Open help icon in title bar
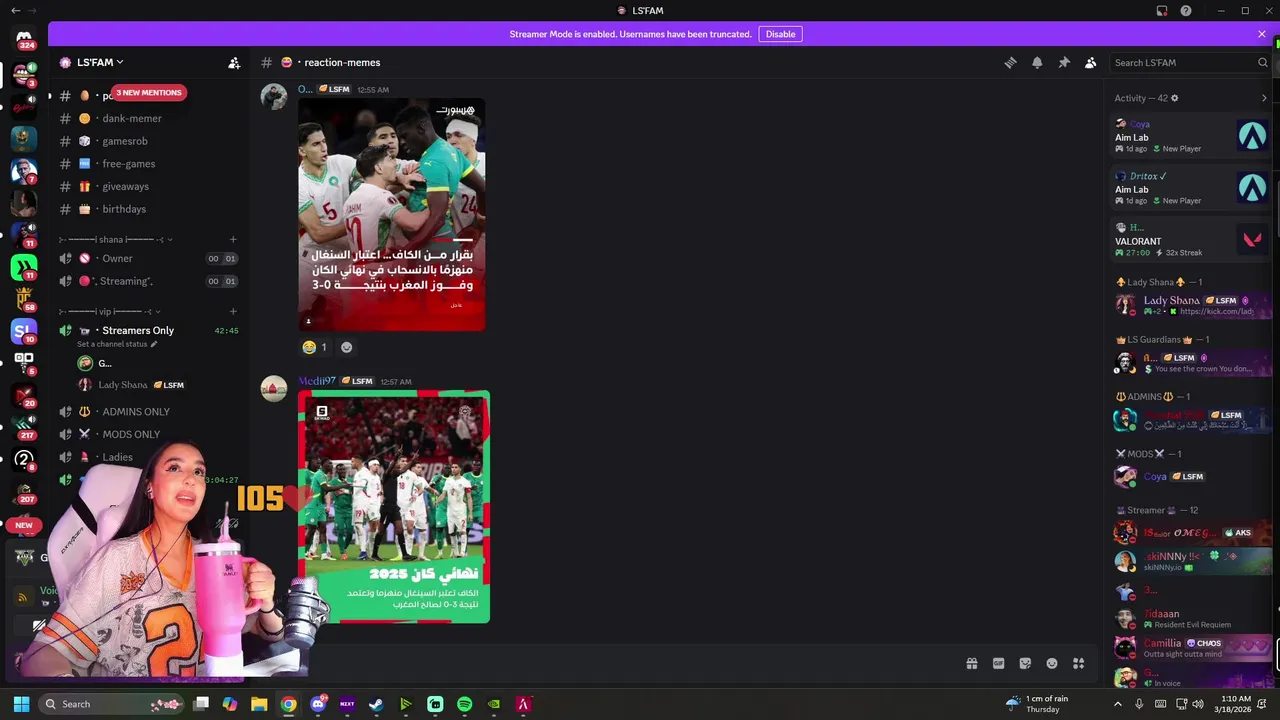Screen dimensions: 1280x720 point(1185,11)
